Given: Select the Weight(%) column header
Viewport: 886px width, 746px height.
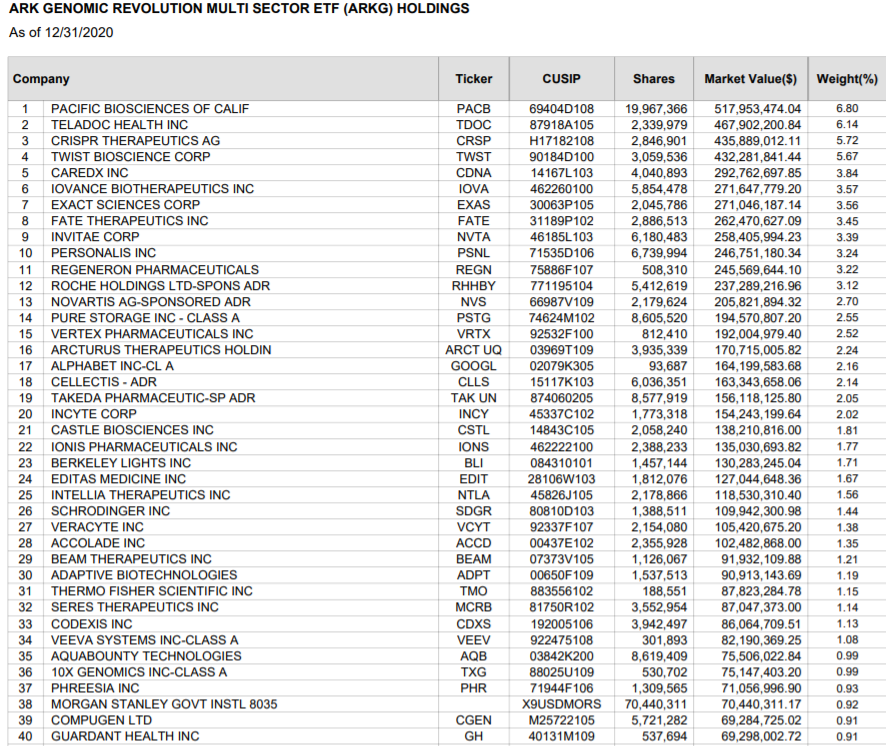Looking at the screenshot, I should [x=847, y=79].
